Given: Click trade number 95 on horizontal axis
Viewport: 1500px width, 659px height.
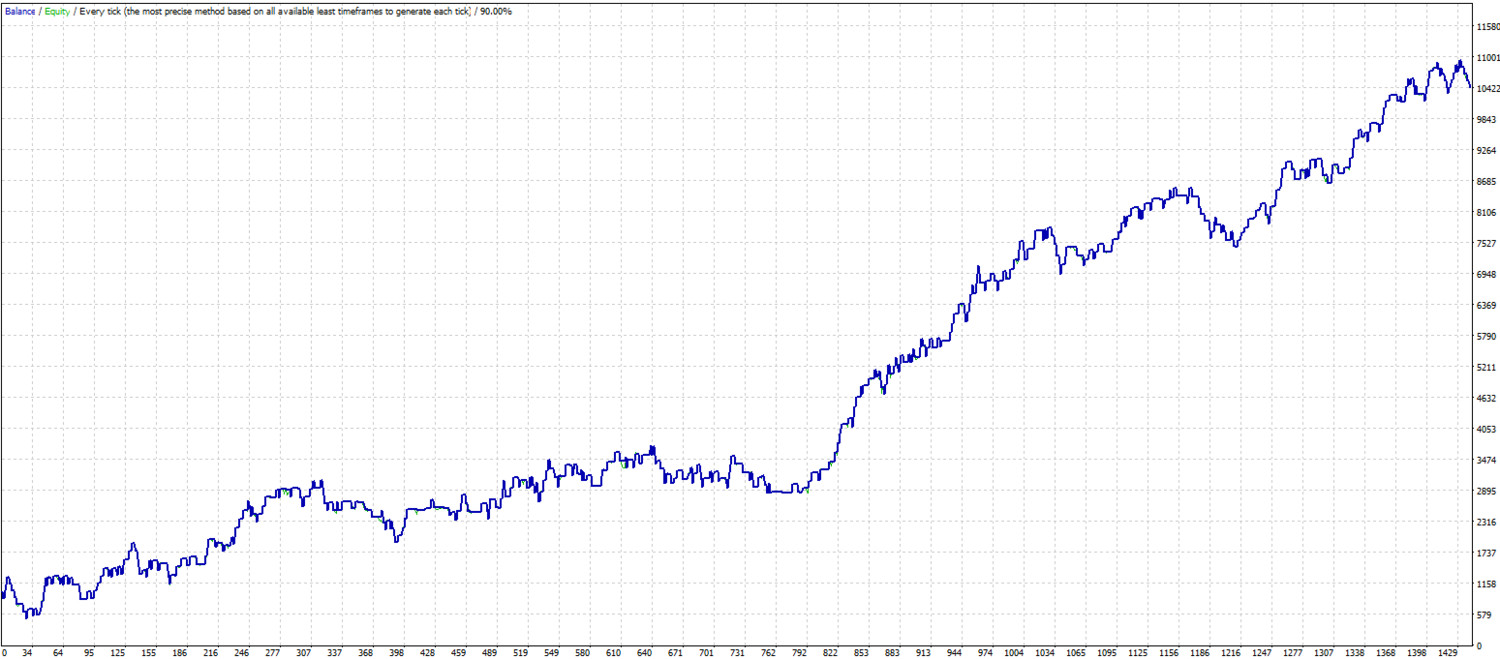Looking at the screenshot, I should click(88, 652).
